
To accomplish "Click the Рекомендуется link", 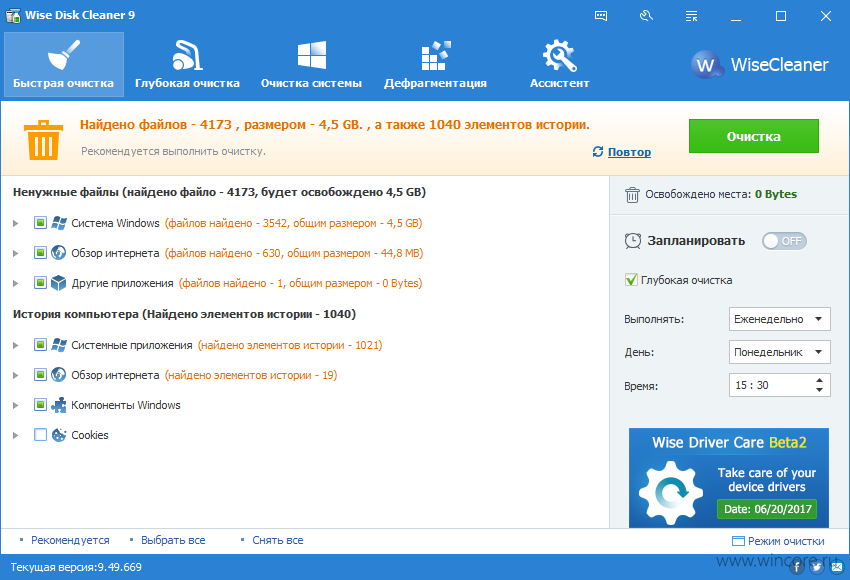I will pyautogui.click(x=70, y=540).
